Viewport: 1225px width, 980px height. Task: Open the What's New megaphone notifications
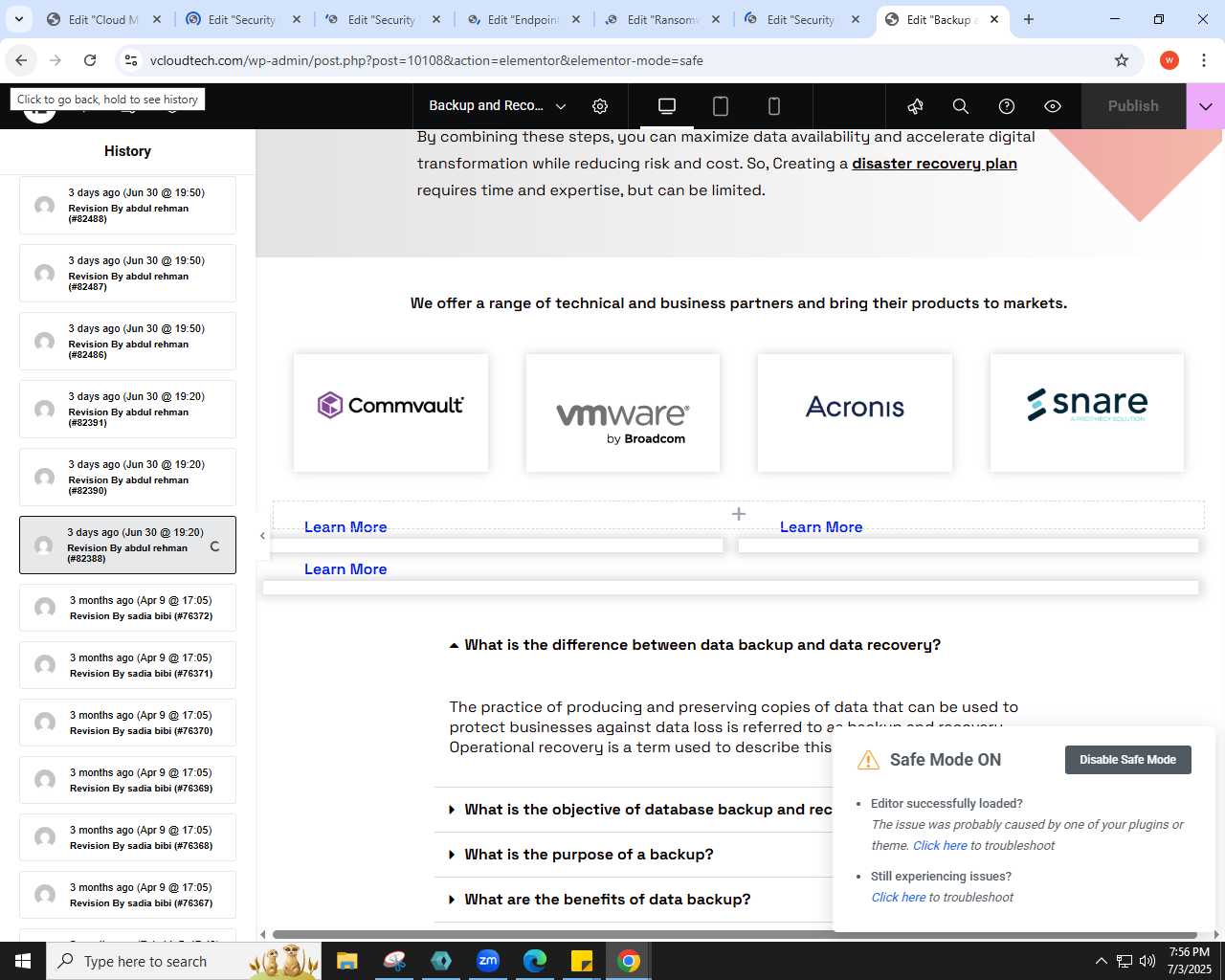pyautogui.click(x=915, y=106)
